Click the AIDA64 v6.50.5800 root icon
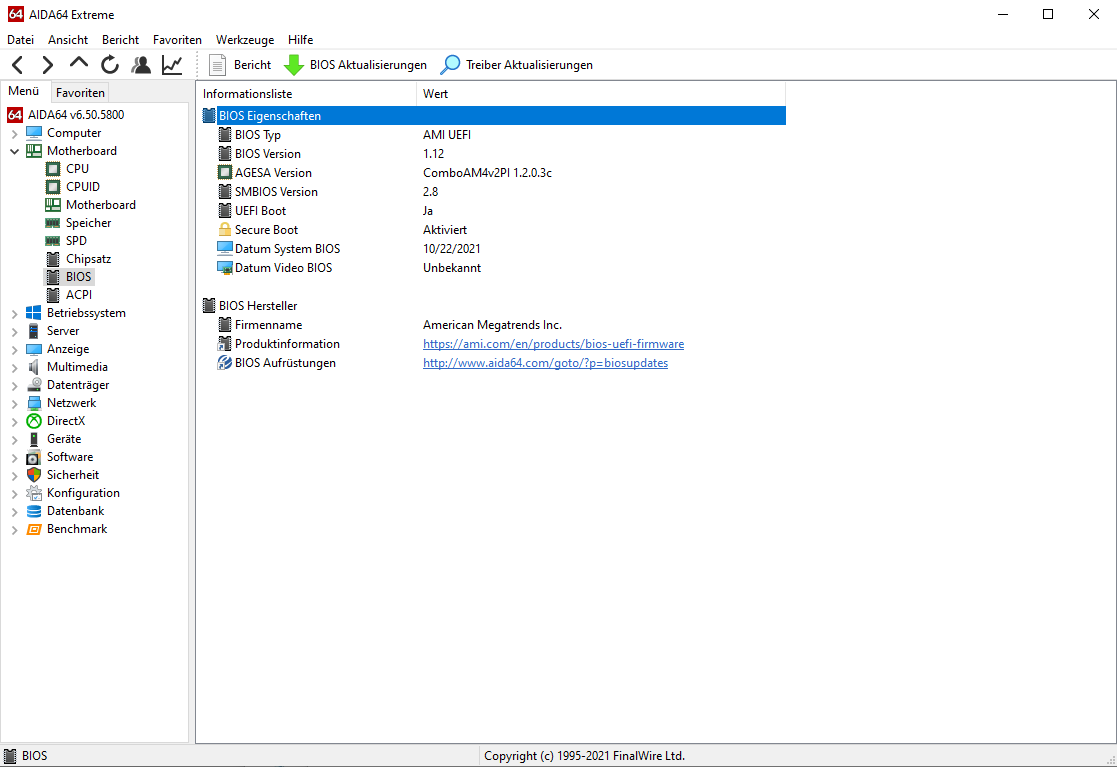This screenshot has height=767, width=1117. click(15, 115)
